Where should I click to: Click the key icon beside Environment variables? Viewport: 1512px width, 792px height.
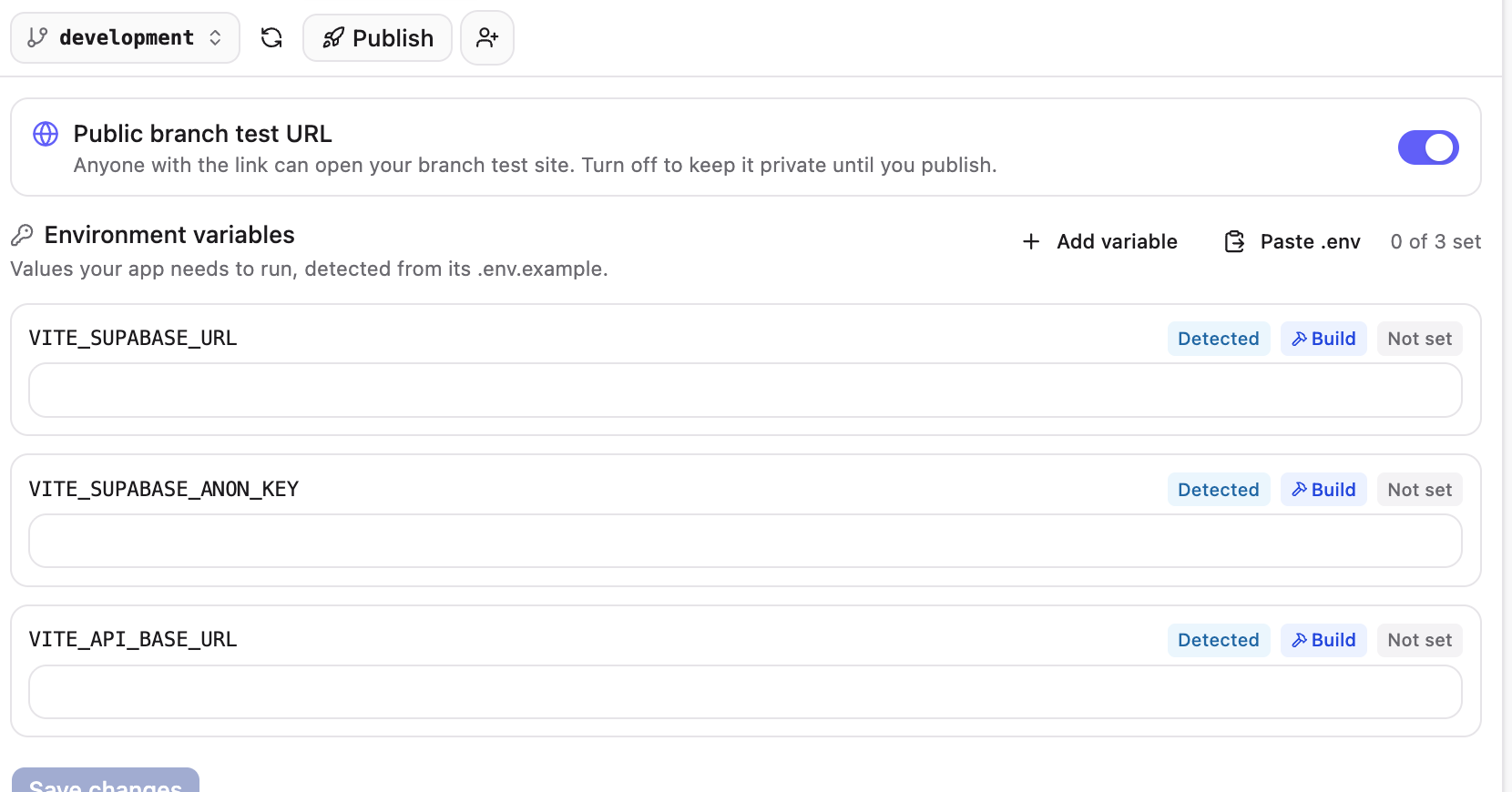point(22,235)
